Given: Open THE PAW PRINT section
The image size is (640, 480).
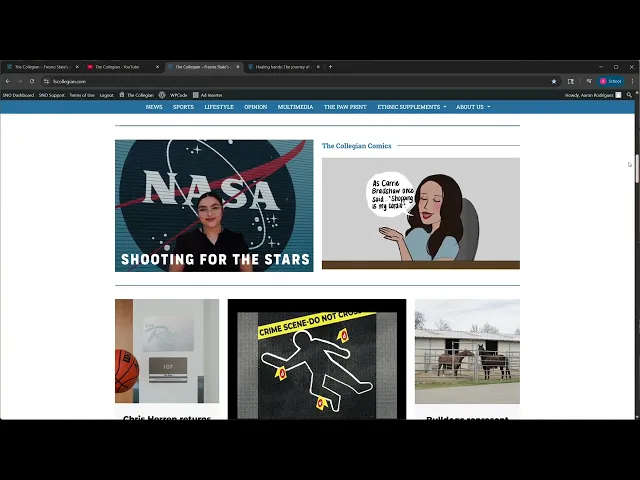Looking at the screenshot, I should tap(345, 107).
